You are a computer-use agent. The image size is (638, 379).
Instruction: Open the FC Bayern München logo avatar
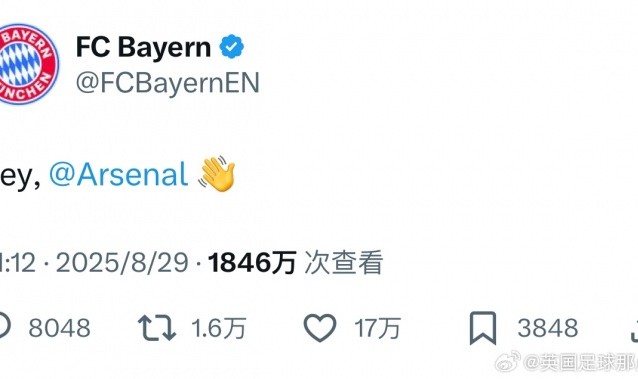tap(26, 64)
